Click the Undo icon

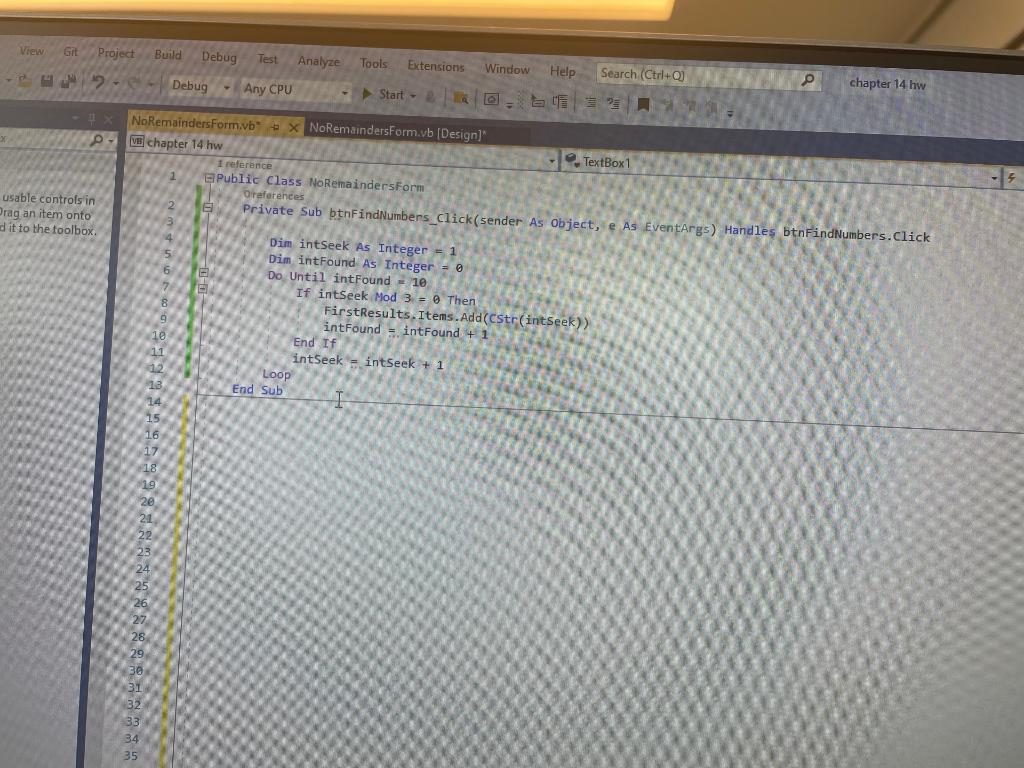pyautogui.click(x=97, y=80)
